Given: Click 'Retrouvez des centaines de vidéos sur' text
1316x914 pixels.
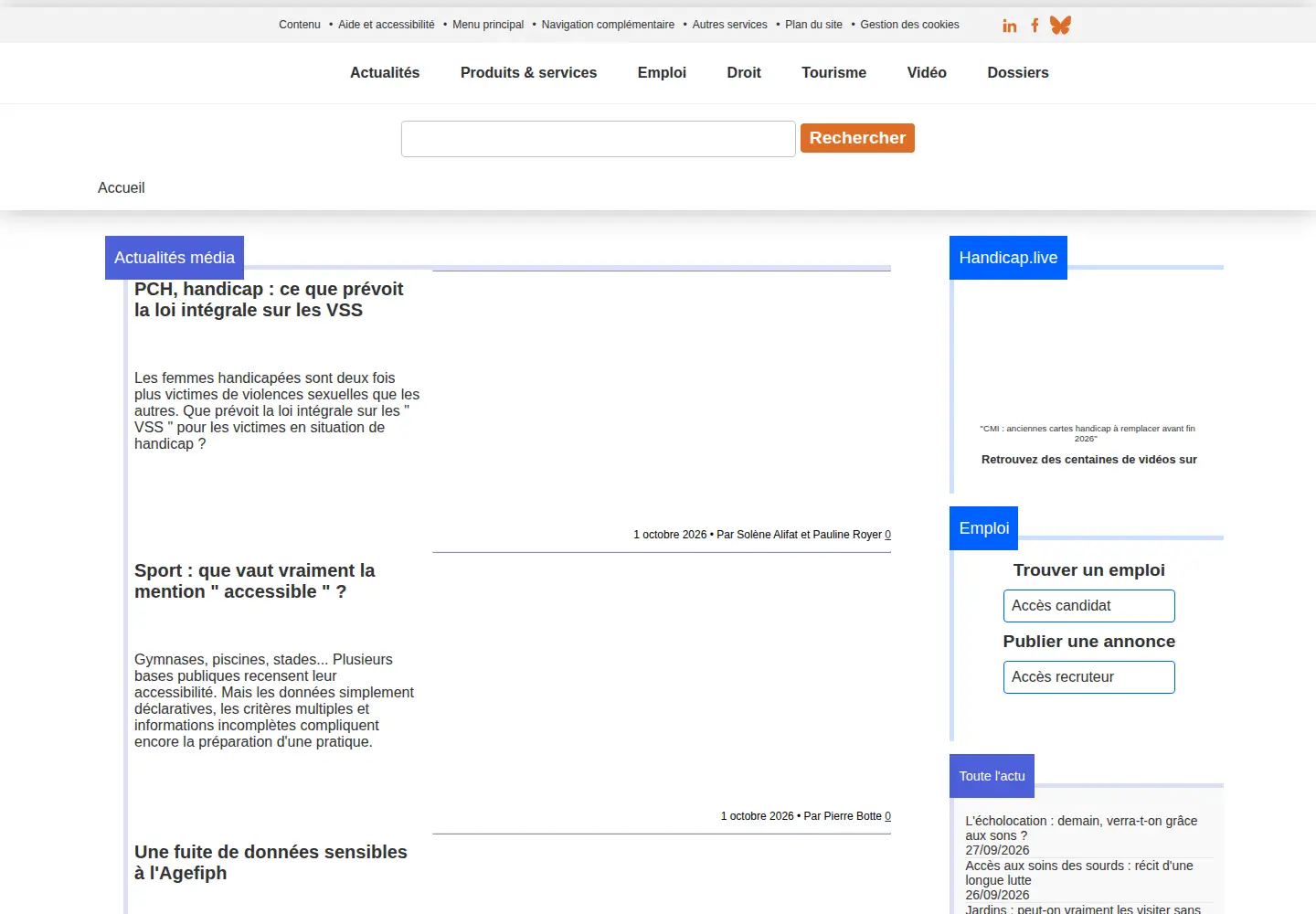Looking at the screenshot, I should (x=1089, y=460).
